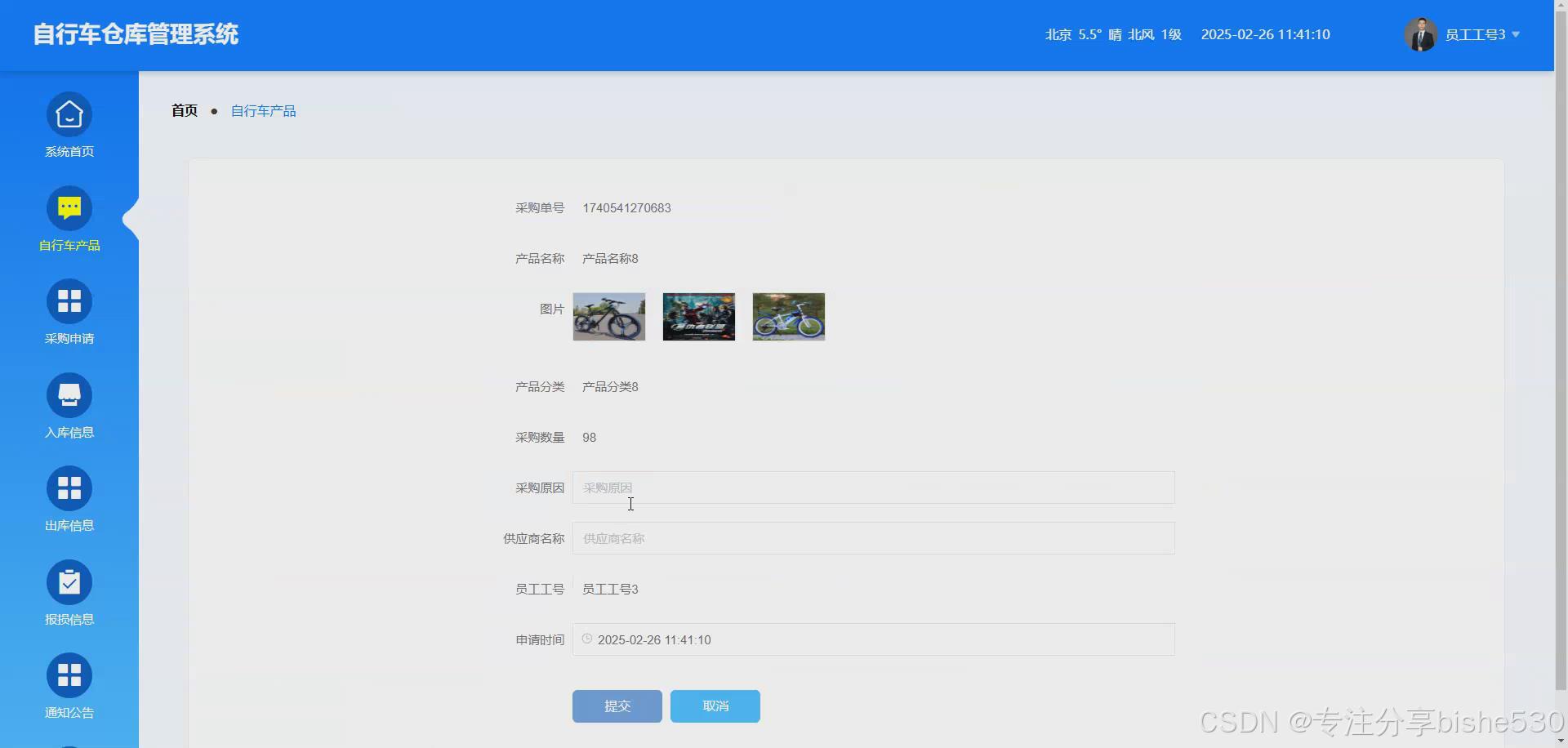1568x748 pixels.
Task: Focus the 采购原因 input field
Action: tap(874, 488)
